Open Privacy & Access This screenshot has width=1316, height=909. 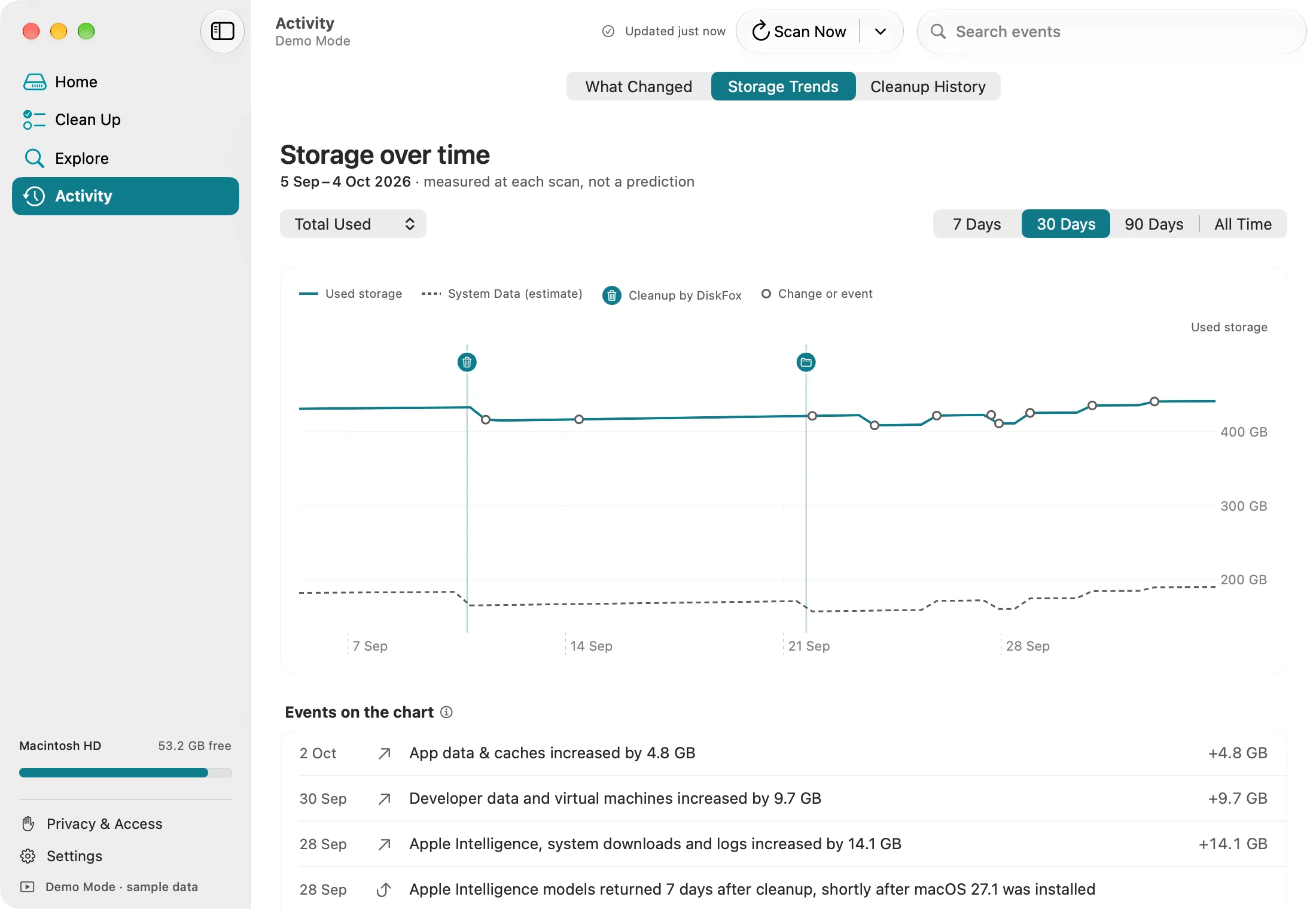(92, 823)
